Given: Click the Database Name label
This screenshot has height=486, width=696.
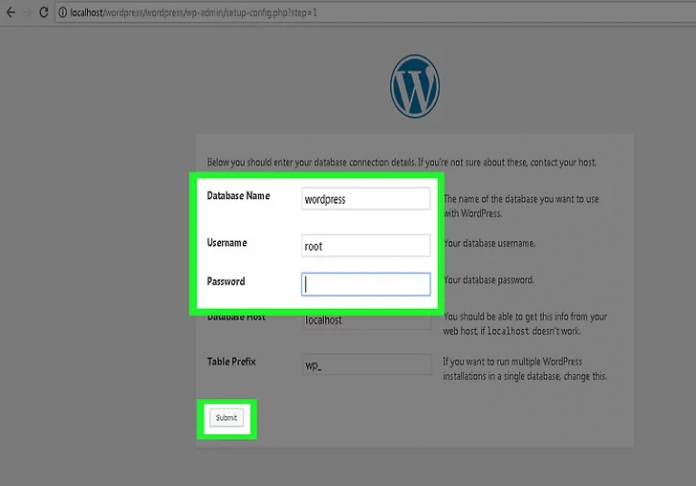Looking at the screenshot, I should (x=238, y=196).
